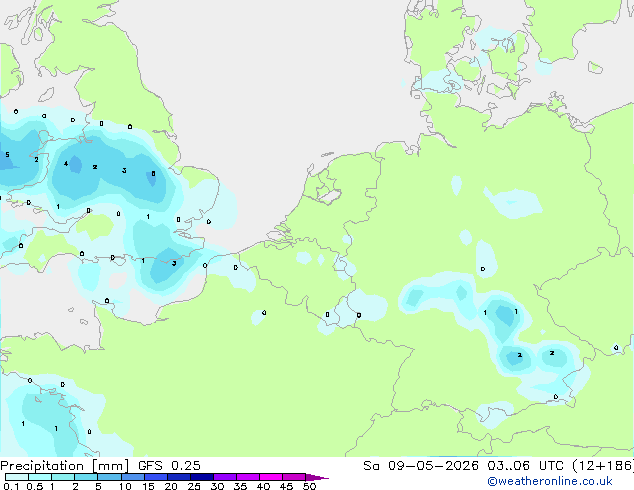The image size is (634, 490).
Task: Click the "10" legend scale label
Action: point(125,486)
